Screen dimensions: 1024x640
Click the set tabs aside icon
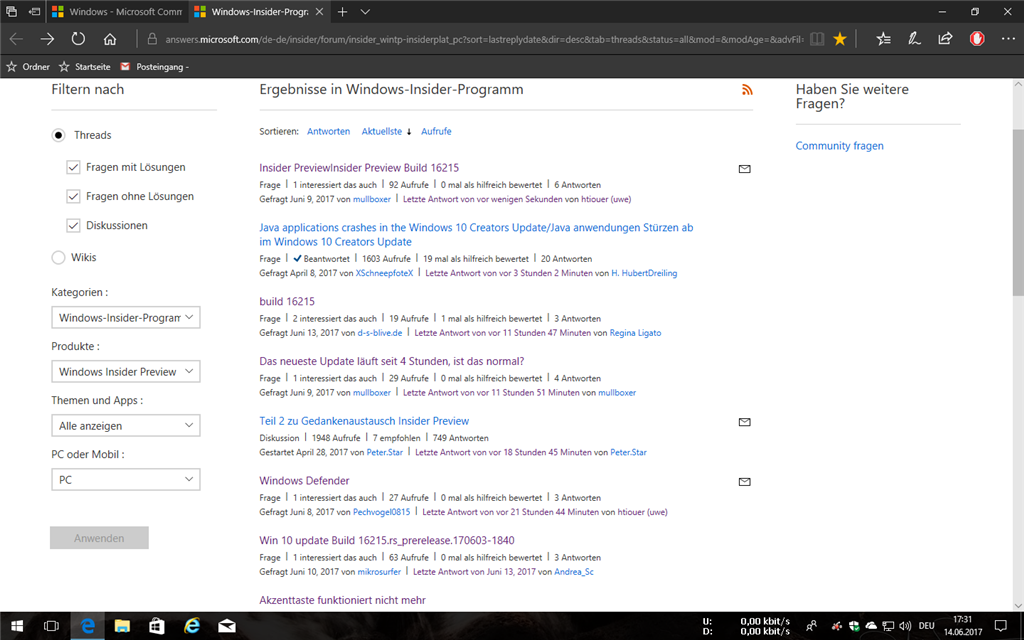point(35,12)
